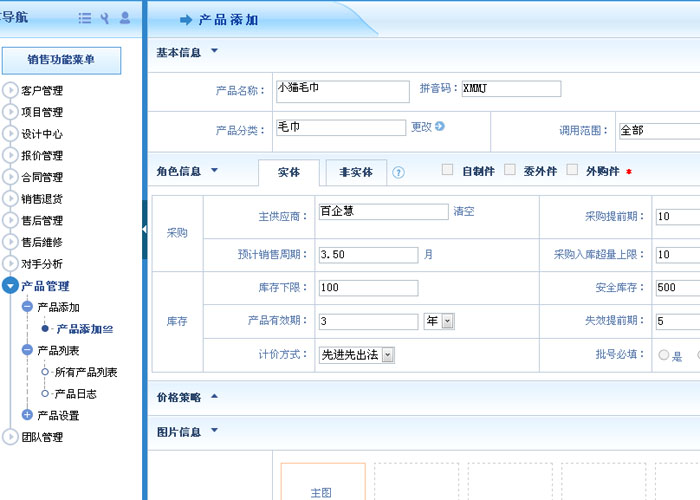Click the round arrow icon beside 客户管理
The width and height of the screenshot is (700, 500).
click(x=10, y=90)
